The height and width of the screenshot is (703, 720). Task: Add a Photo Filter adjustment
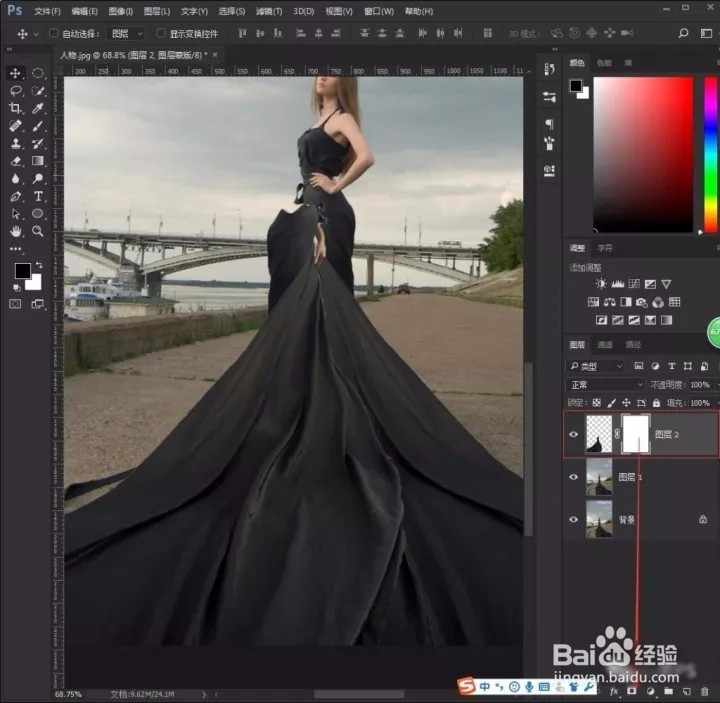641,302
